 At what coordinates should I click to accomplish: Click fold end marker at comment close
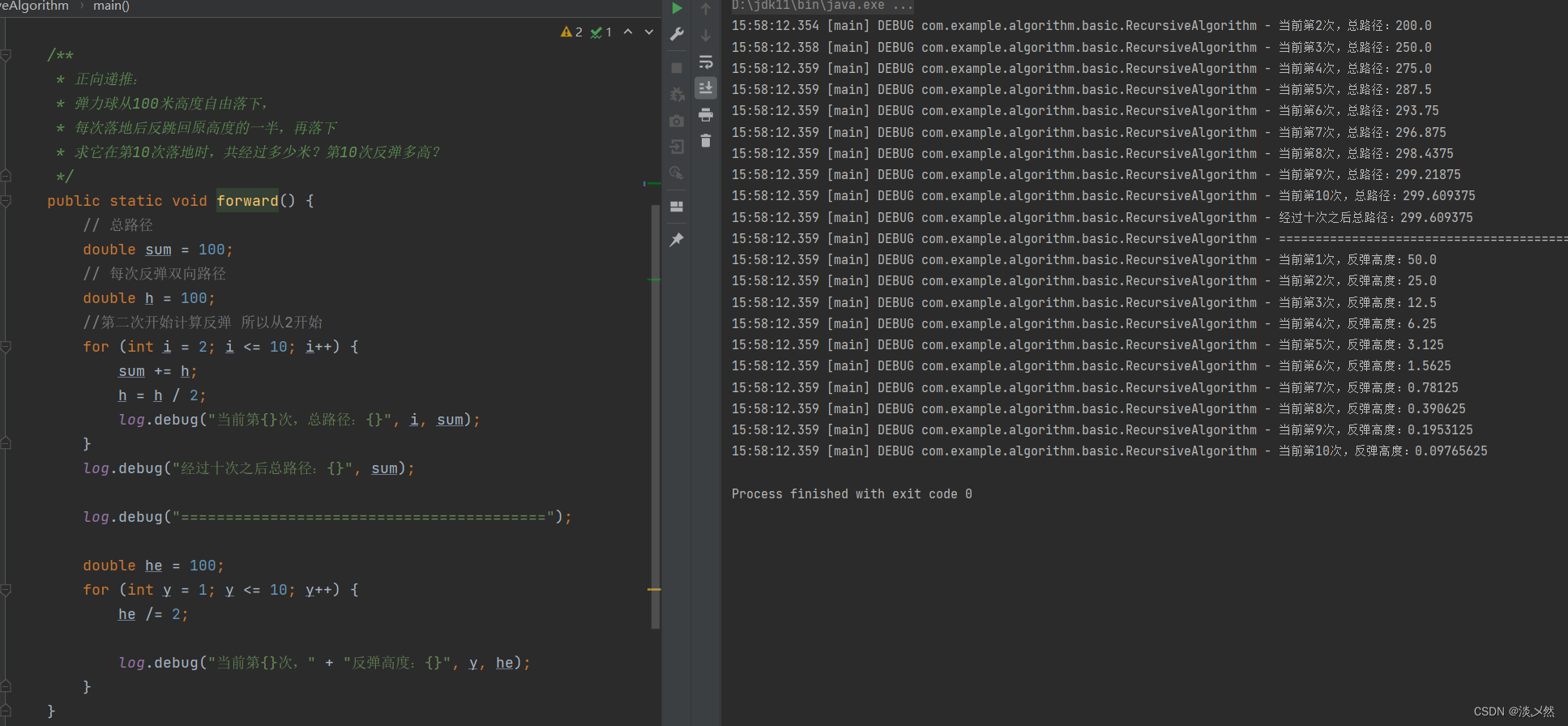coord(6,176)
